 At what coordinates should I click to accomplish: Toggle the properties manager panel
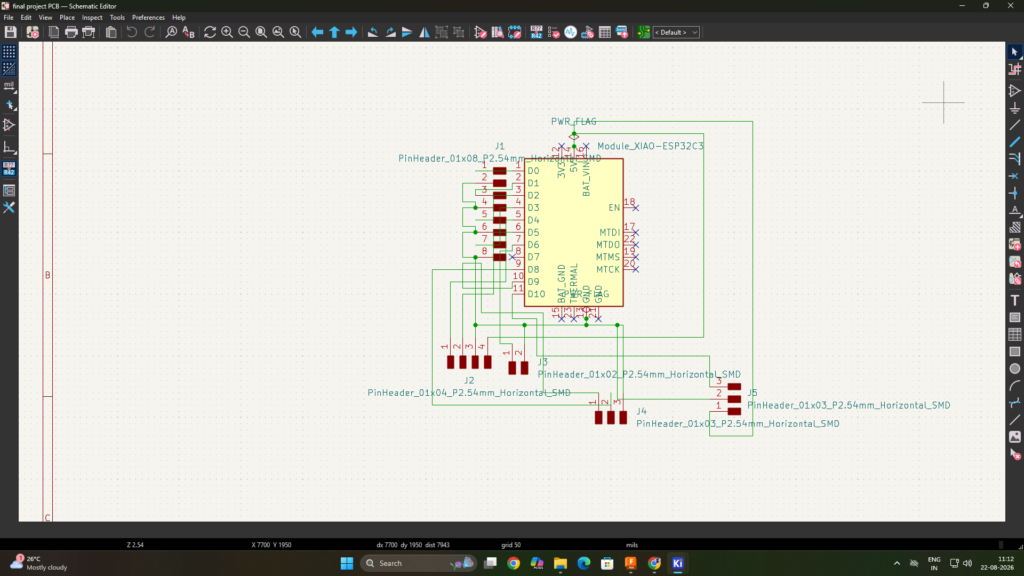pyautogui.click(x=9, y=208)
